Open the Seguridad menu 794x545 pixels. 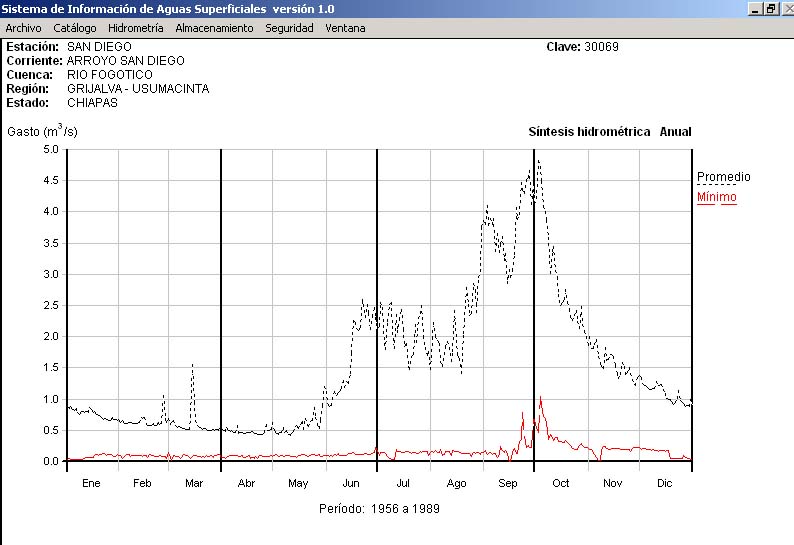[x=289, y=28]
